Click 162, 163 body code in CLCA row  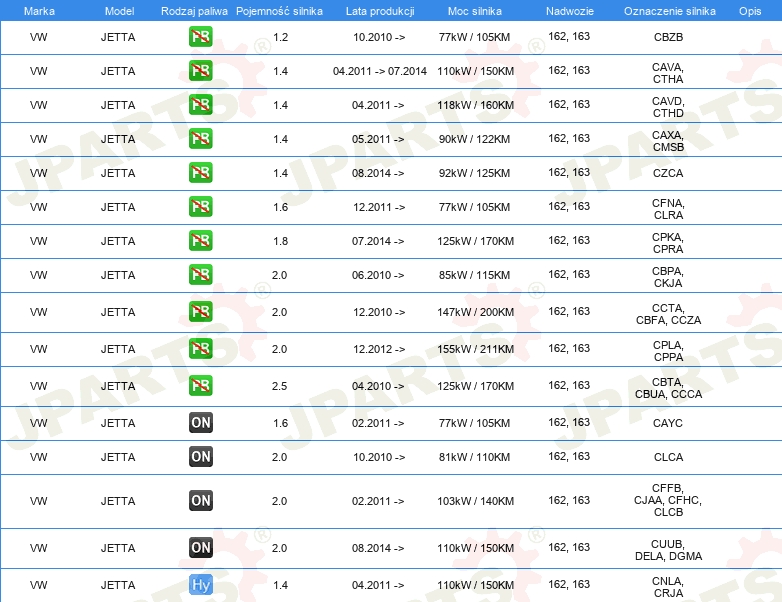(569, 456)
